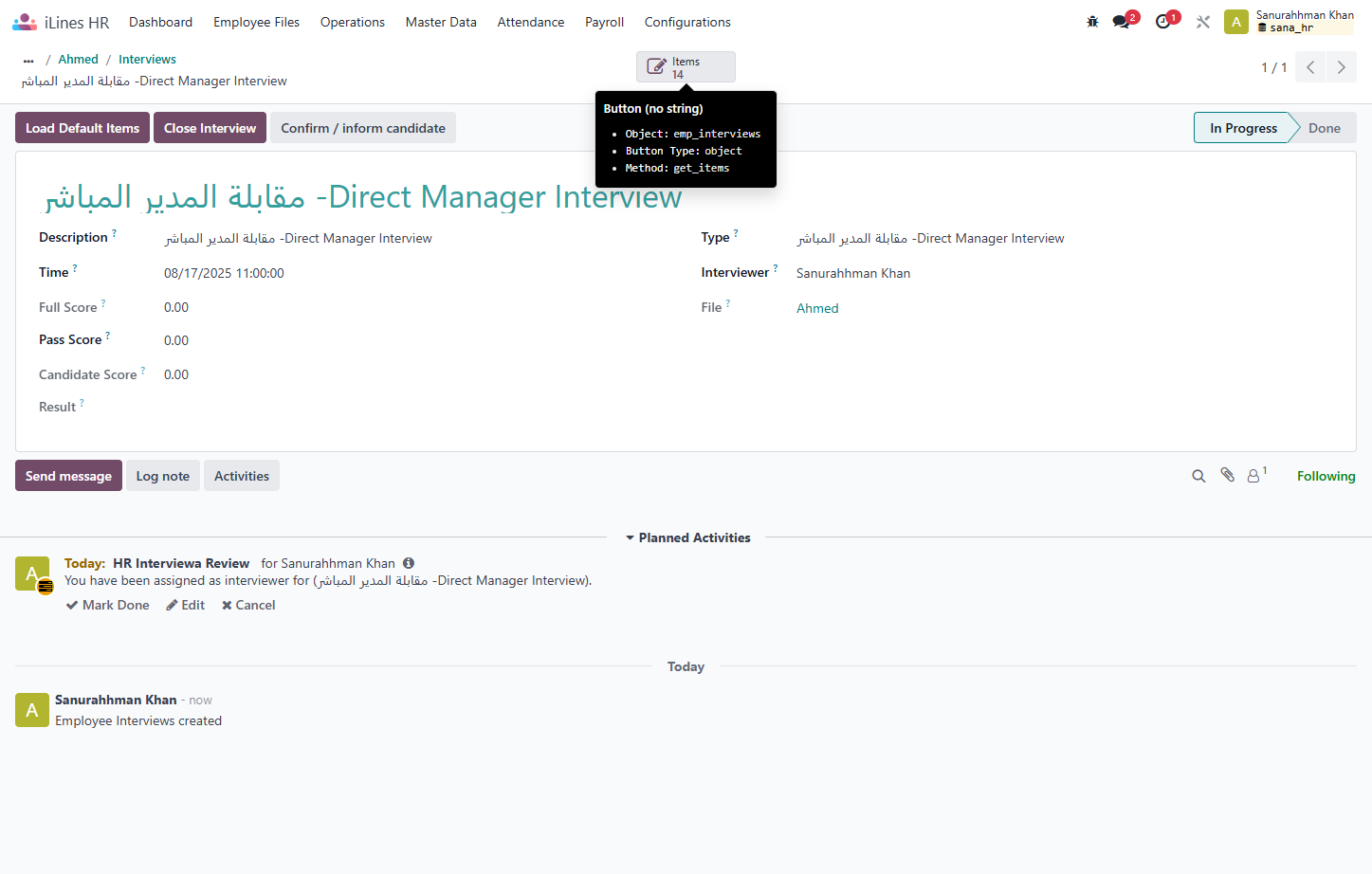Show followers person icon

[1256, 475]
